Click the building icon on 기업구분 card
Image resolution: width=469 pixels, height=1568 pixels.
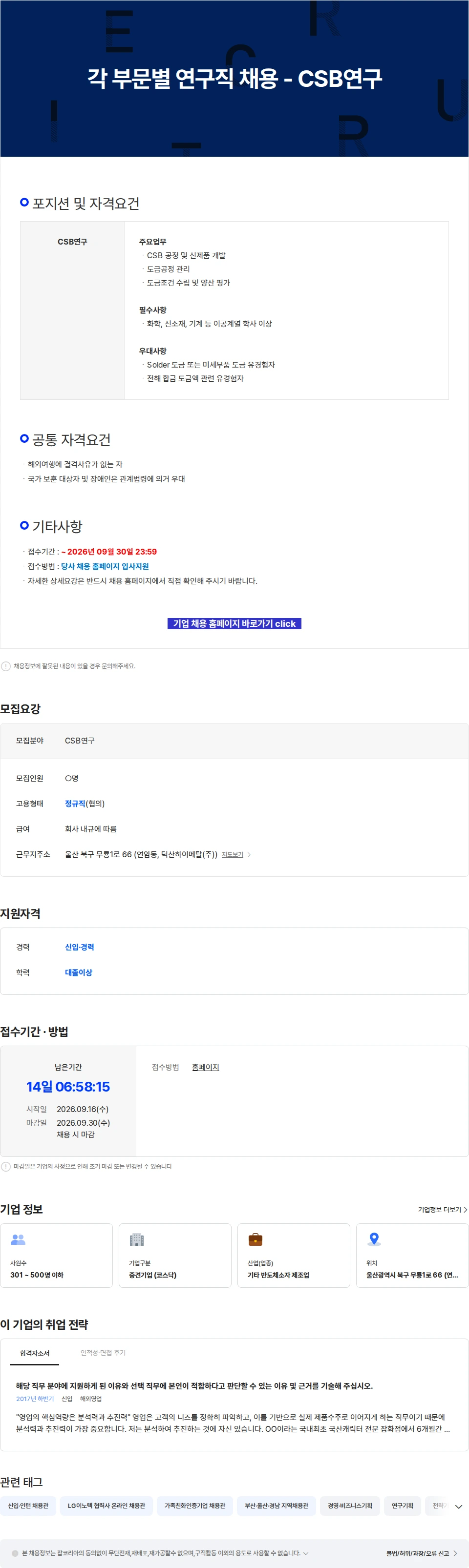tap(136, 1239)
